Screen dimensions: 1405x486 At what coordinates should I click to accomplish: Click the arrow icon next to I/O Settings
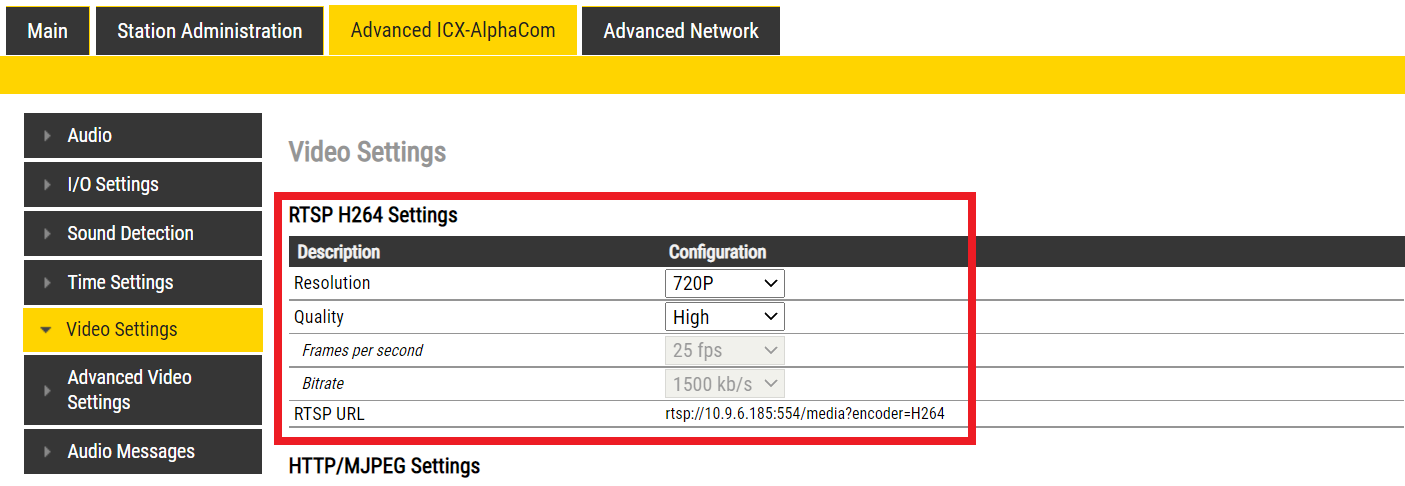point(47,185)
